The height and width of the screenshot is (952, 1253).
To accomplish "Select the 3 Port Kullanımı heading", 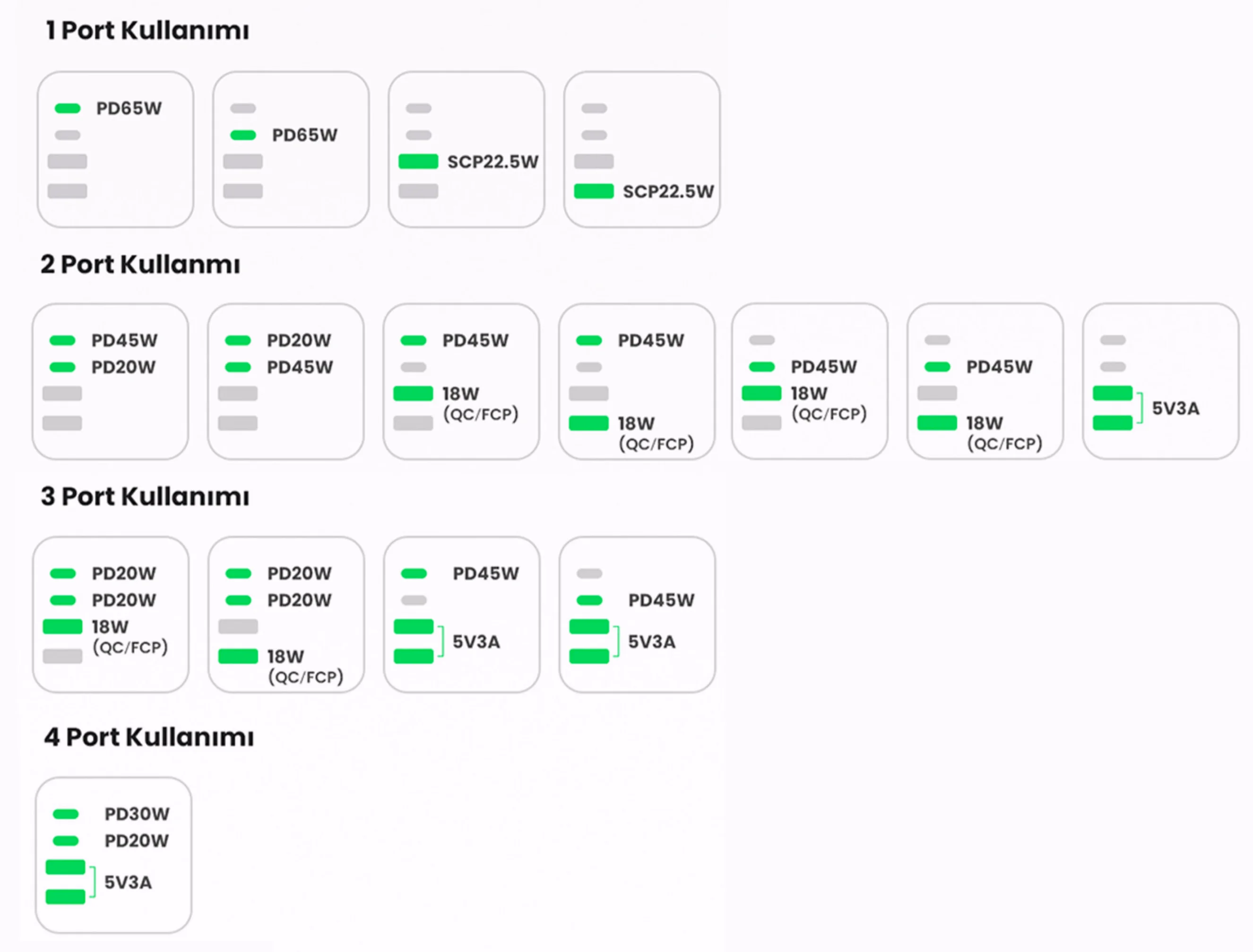I will tap(145, 496).
